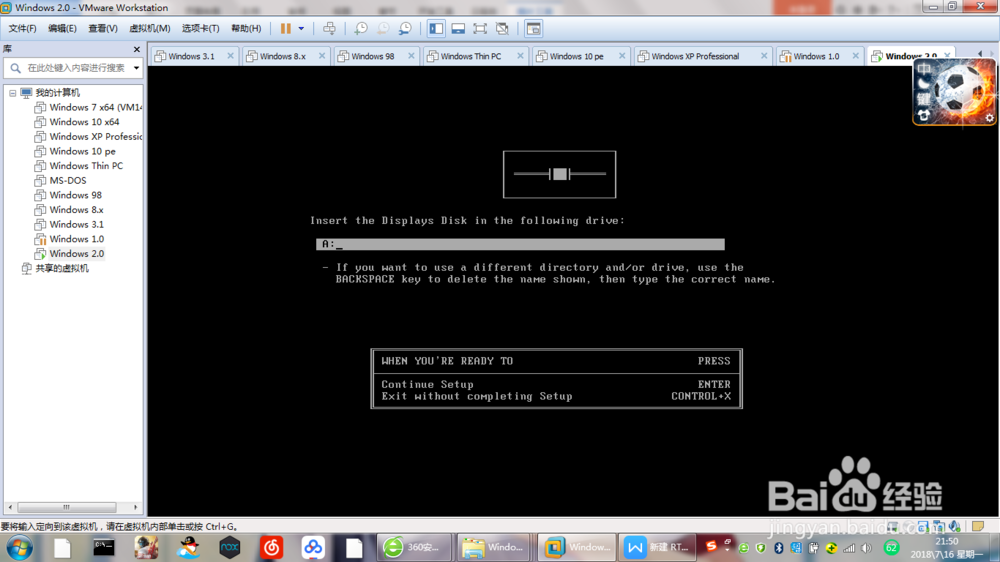Screen dimensions: 1000x562
Task: Click the library horizontal scrollbar thumb
Action: (x=66, y=507)
